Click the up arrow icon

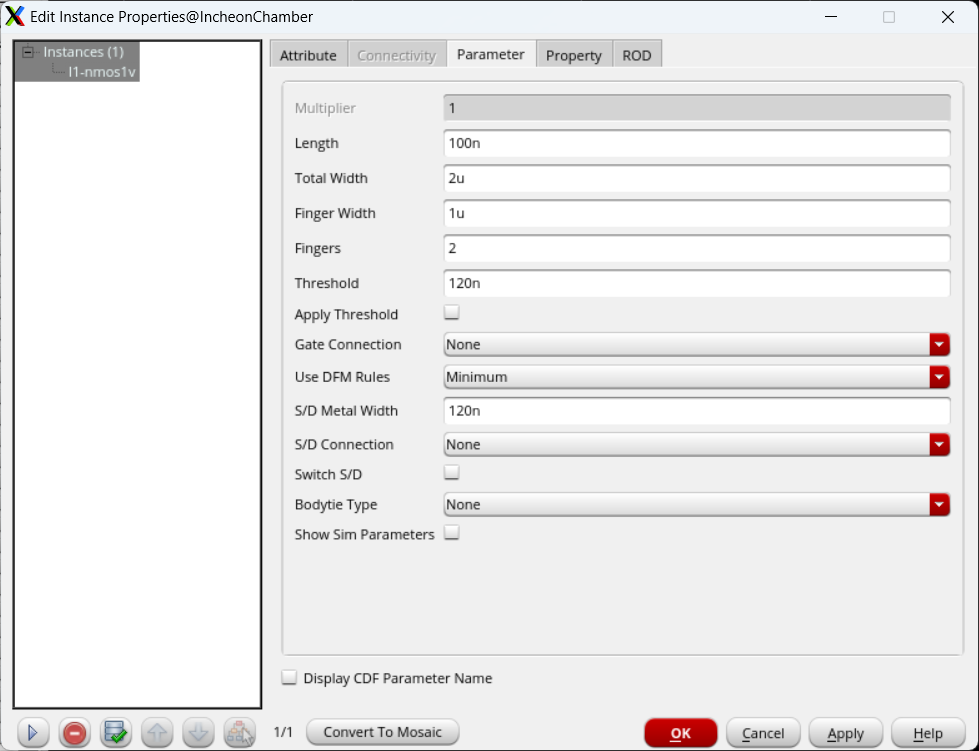click(x=157, y=732)
